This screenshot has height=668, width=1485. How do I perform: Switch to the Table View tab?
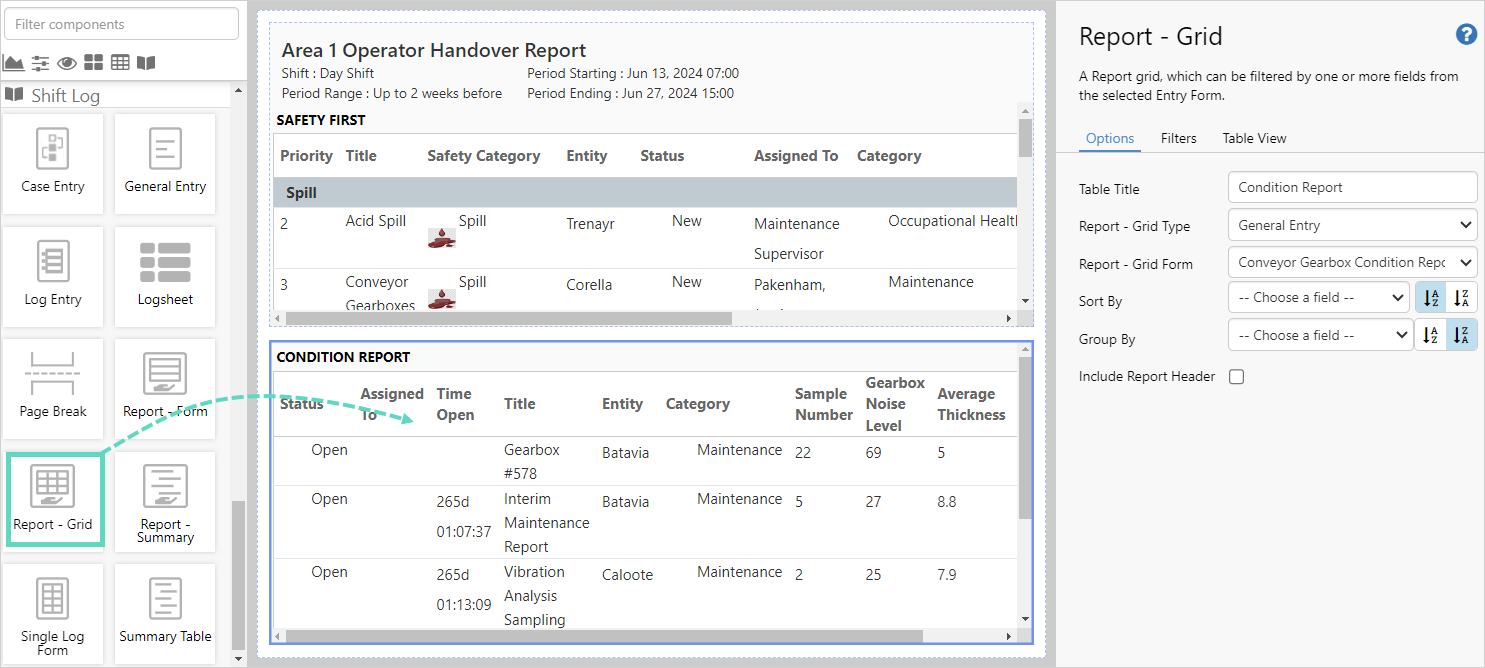pos(1254,138)
